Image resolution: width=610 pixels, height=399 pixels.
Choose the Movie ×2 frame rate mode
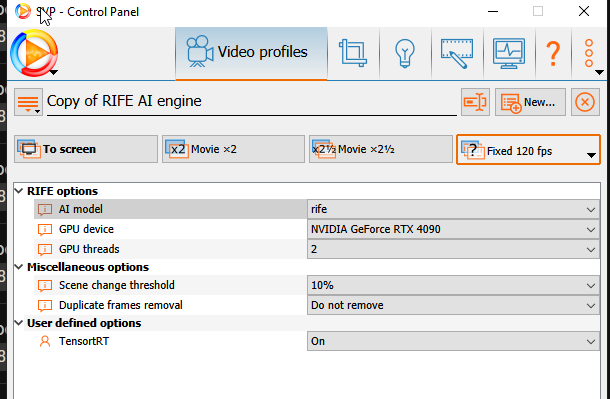tap(233, 149)
